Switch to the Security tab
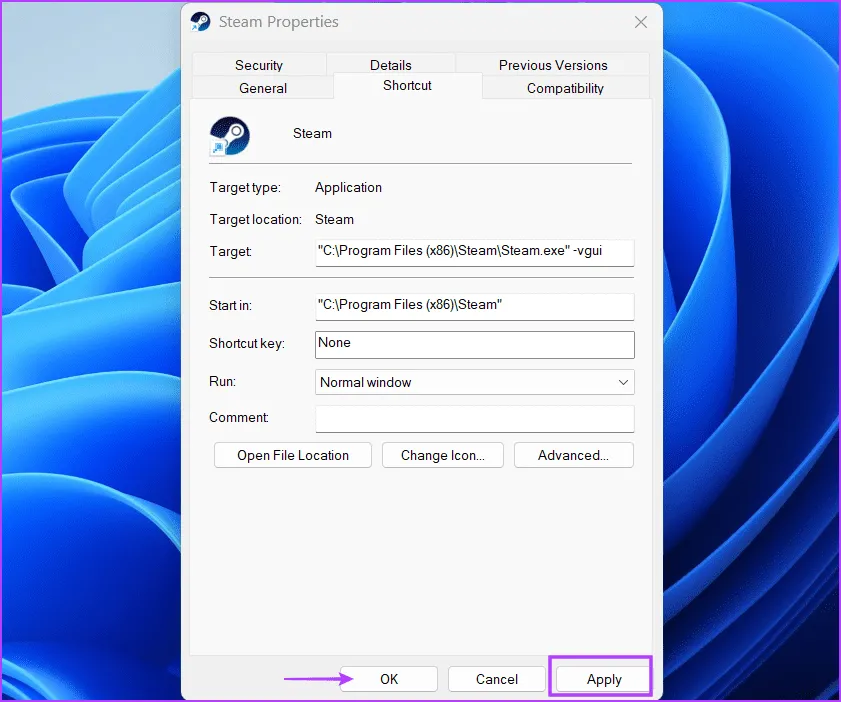841x702 pixels. pos(259,65)
